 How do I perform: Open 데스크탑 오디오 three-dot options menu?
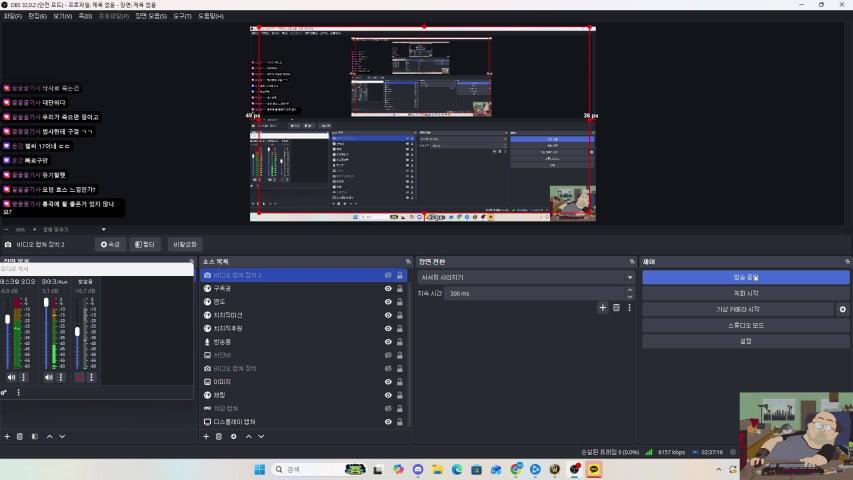24,377
